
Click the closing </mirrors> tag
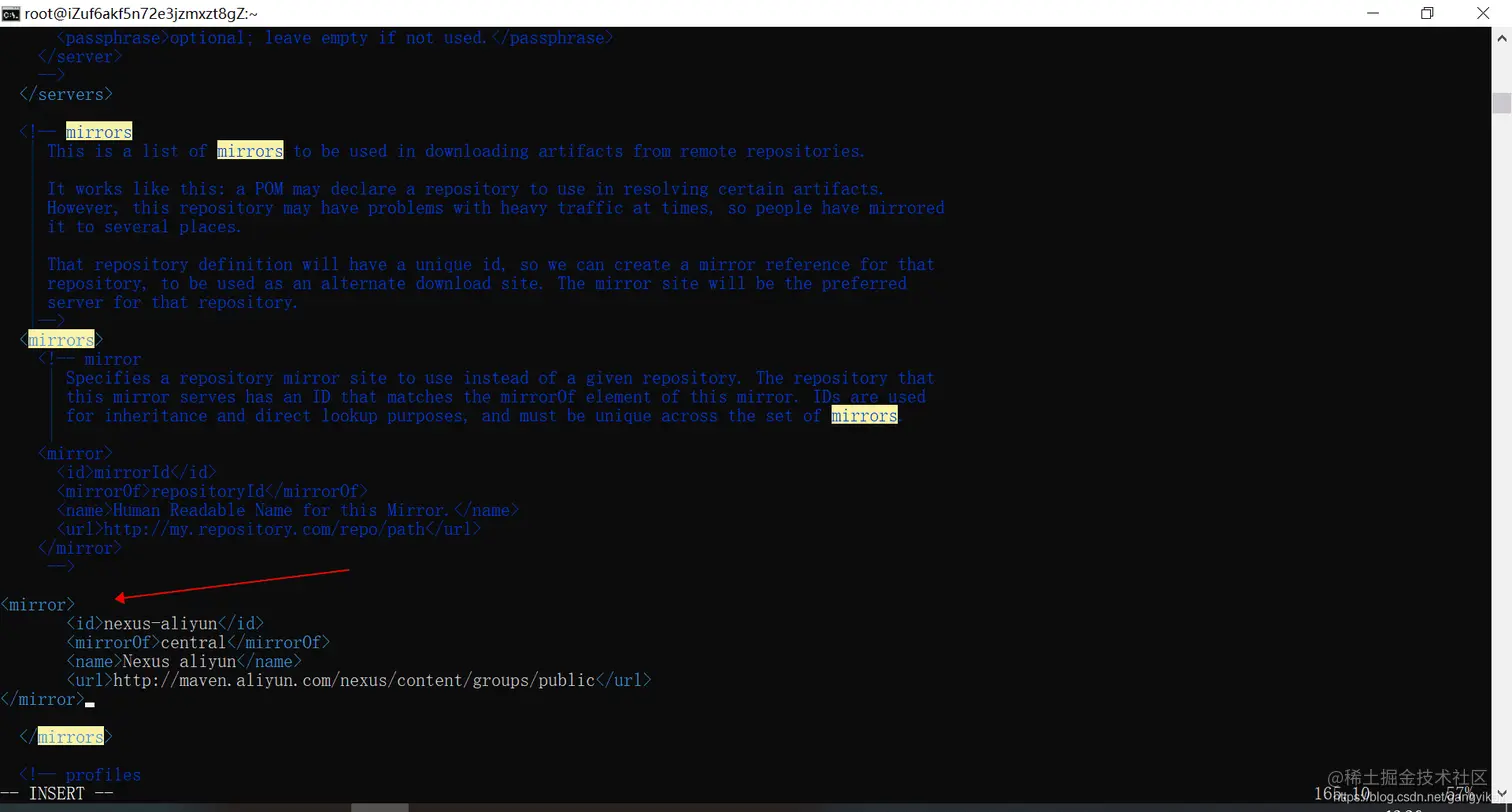[66, 737]
